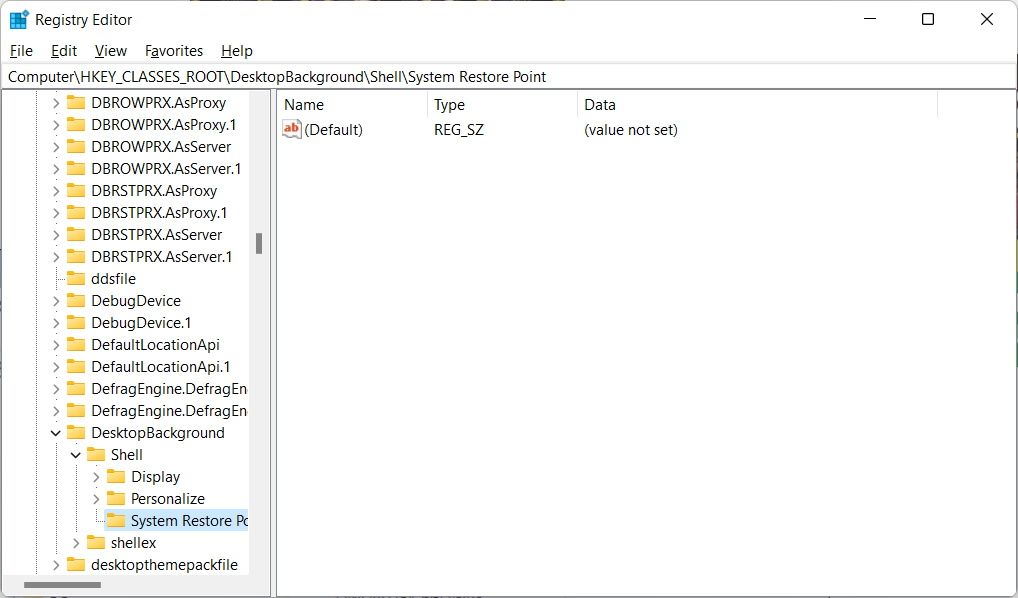Open the Favorites menu
The width and height of the screenshot is (1018, 598).
pyautogui.click(x=173, y=50)
